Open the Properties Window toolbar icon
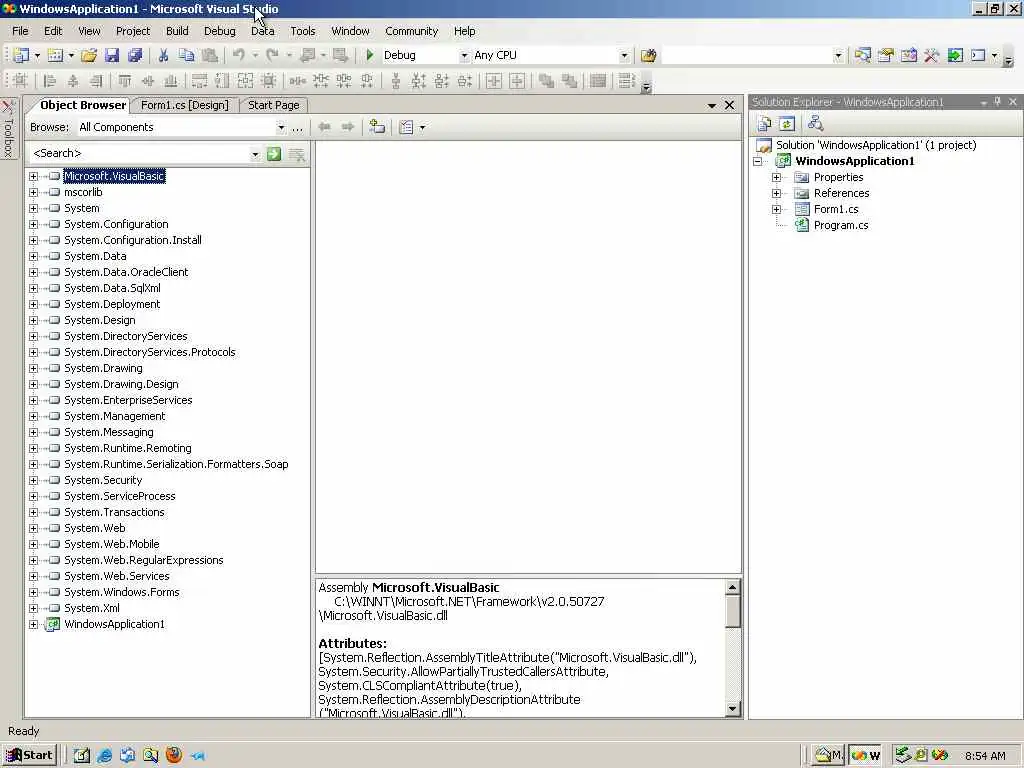Viewport: 1024px width, 768px height. (886, 56)
